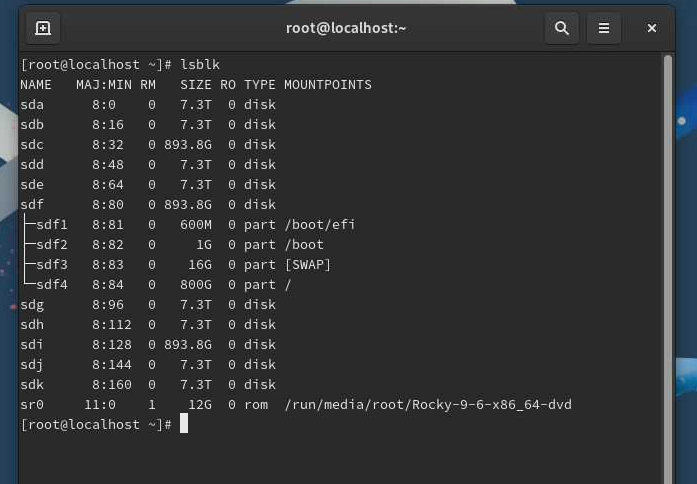Click the sdg device name
Viewport: 697px width, 484px height.
click(x=32, y=305)
